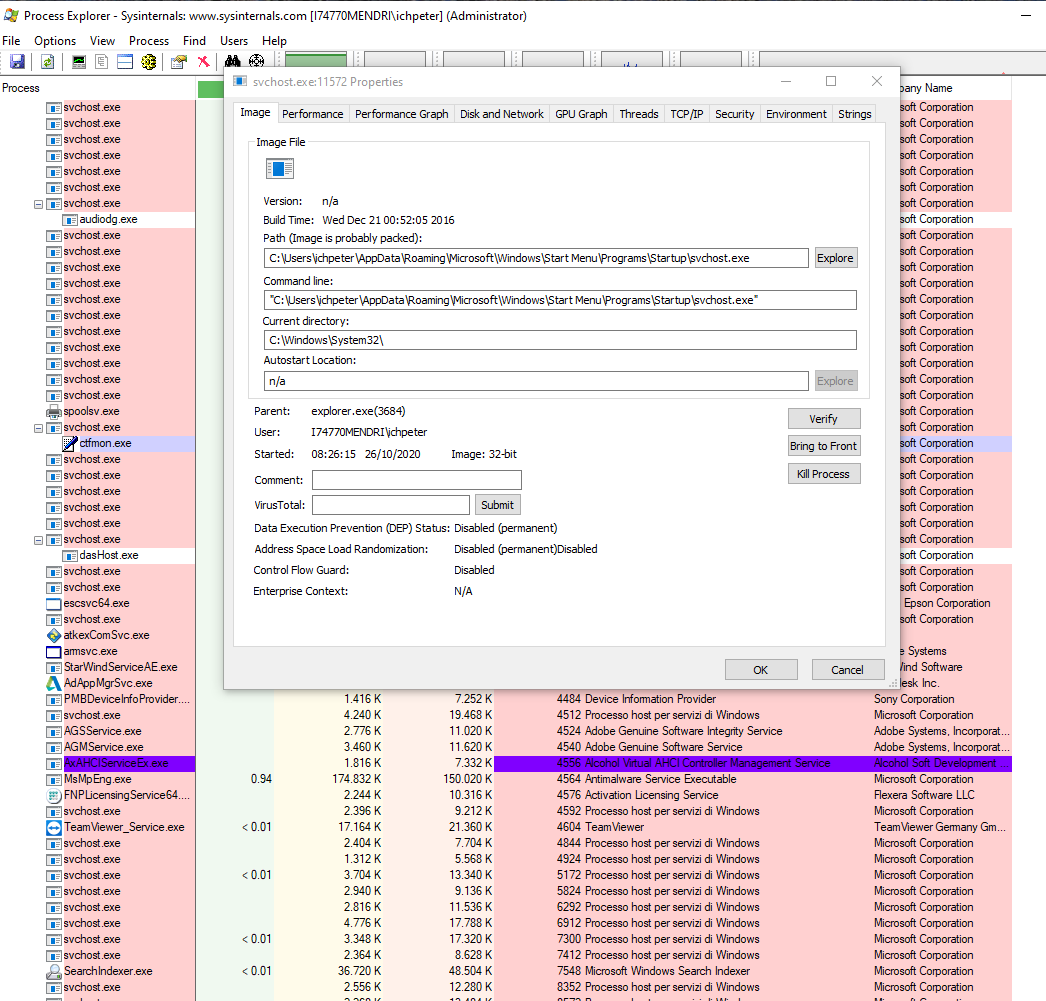Click the escsvc64.exe process icon
1046x1001 pixels.
[54, 604]
